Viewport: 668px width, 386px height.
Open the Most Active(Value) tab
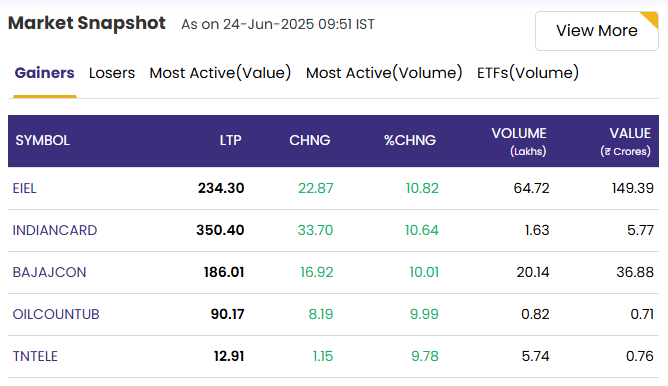[220, 73]
